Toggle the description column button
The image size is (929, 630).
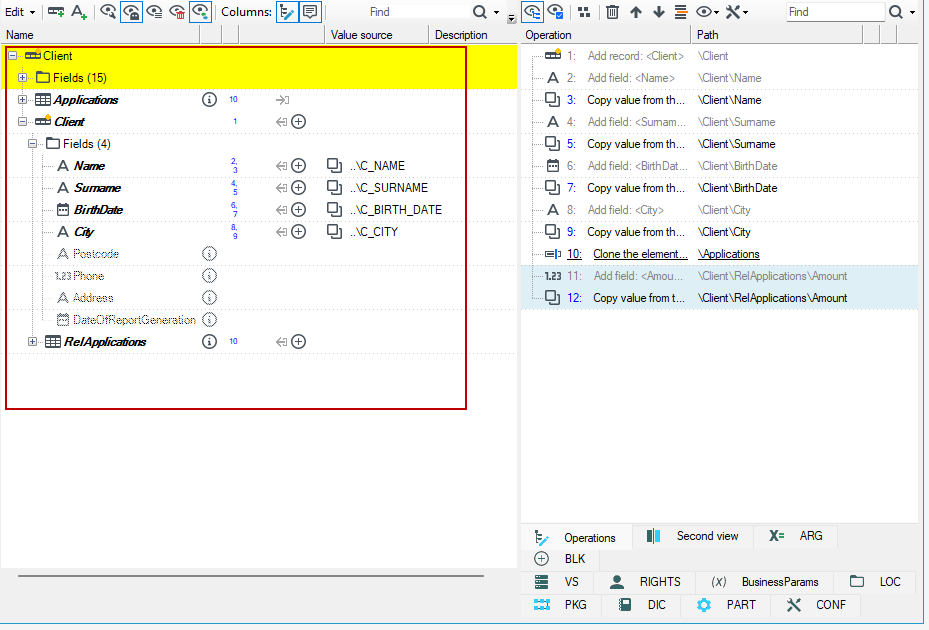310,11
